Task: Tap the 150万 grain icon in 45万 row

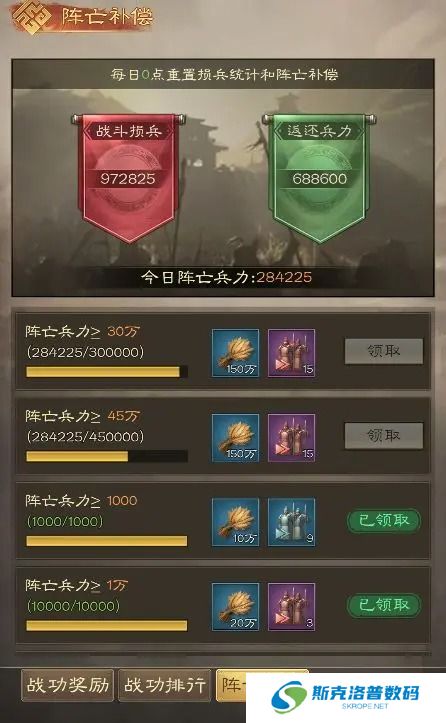Action: pos(235,438)
